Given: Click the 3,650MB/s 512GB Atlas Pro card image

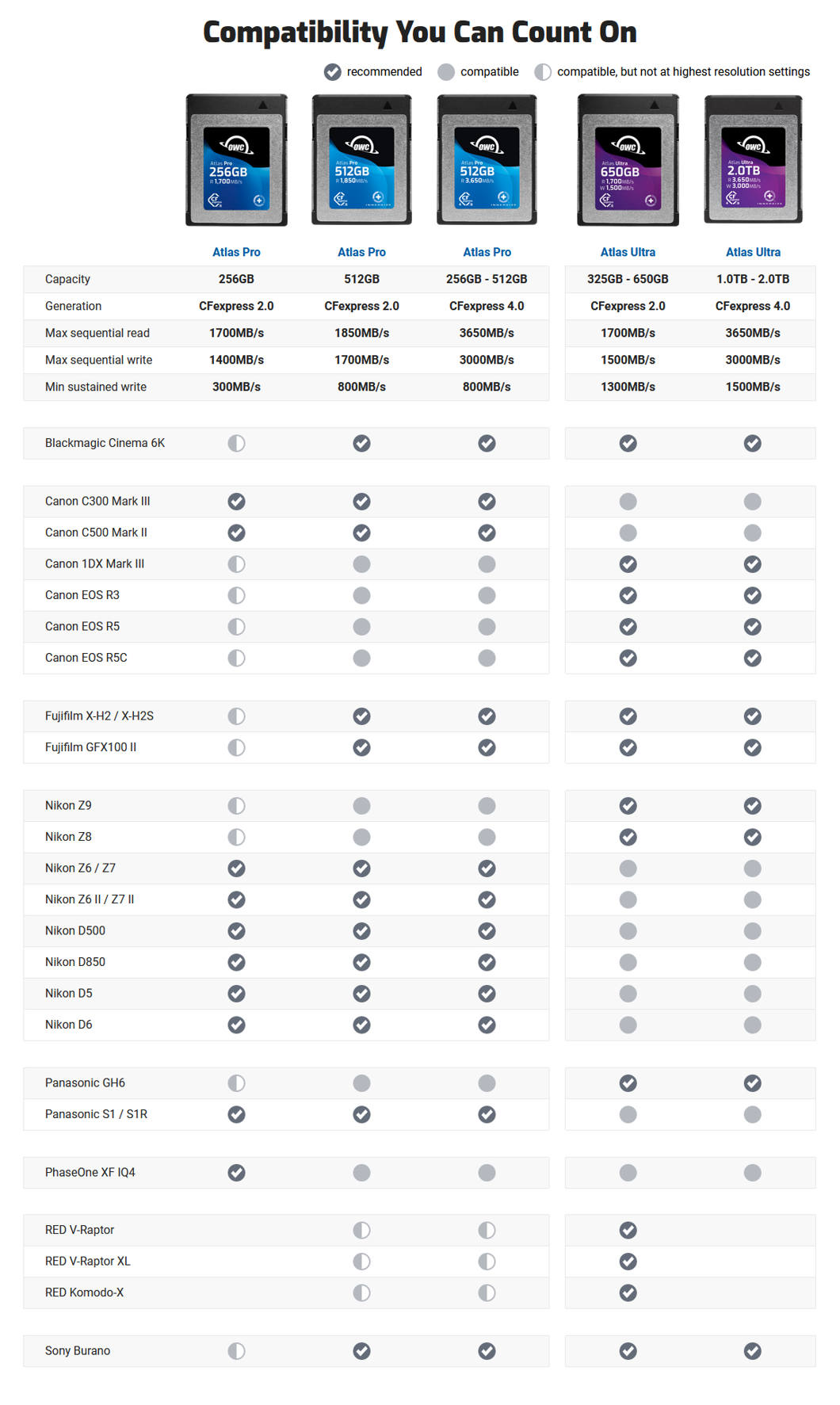Looking at the screenshot, I should coord(487,160).
